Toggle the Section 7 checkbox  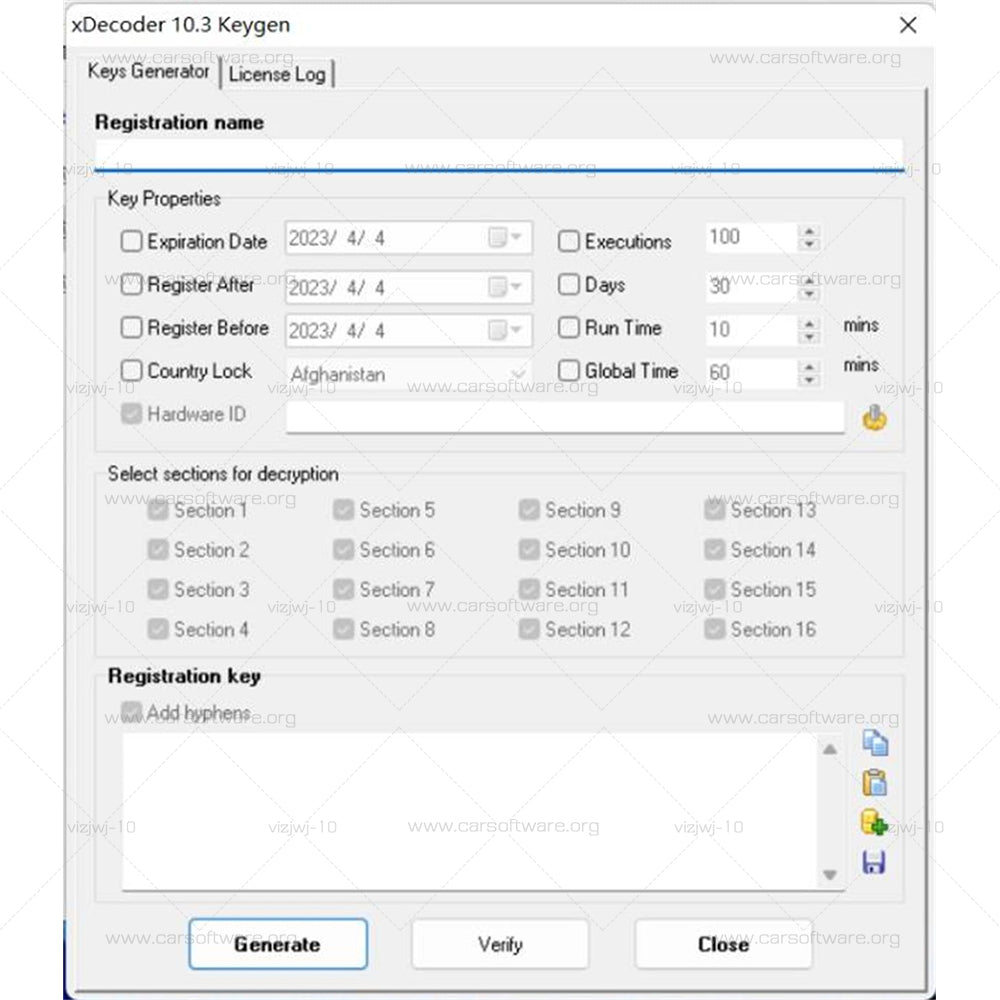pos(343,589)
